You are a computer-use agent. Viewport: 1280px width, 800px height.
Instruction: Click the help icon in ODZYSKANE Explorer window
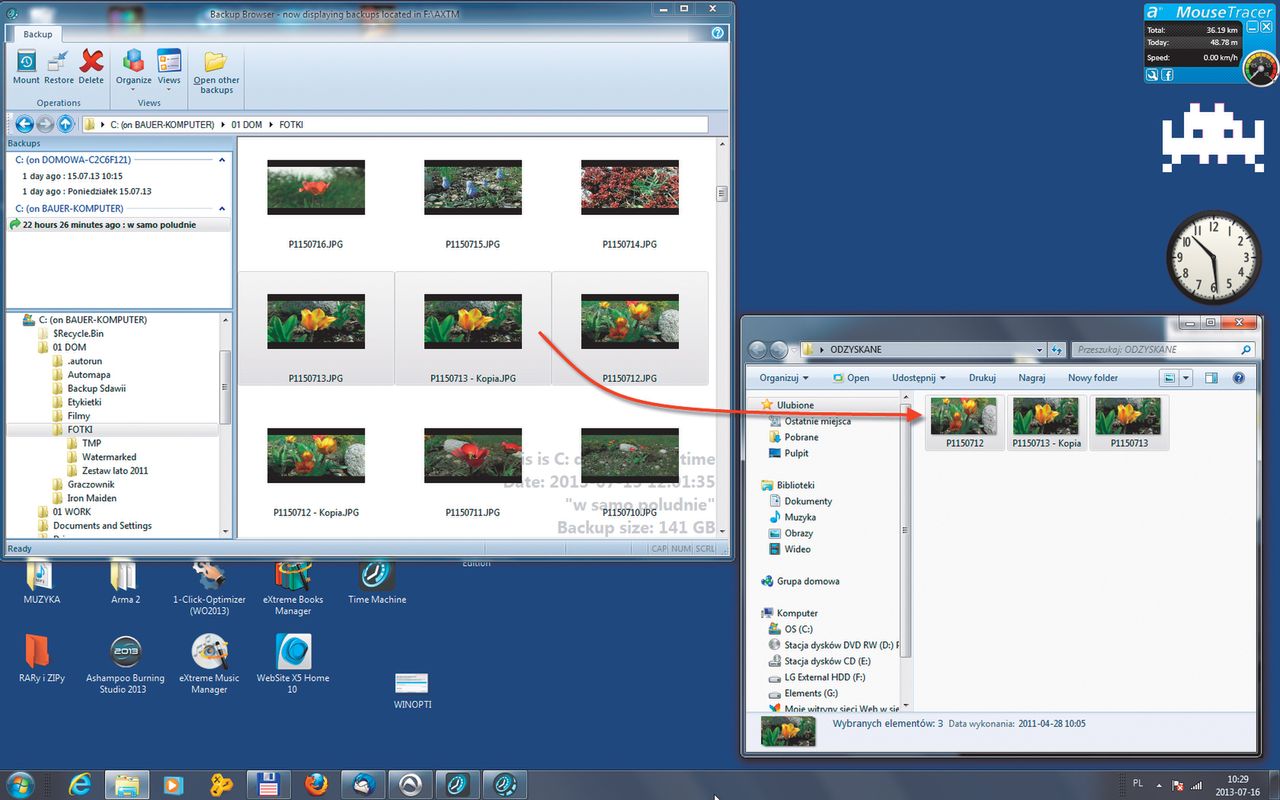pos(1239,378)
